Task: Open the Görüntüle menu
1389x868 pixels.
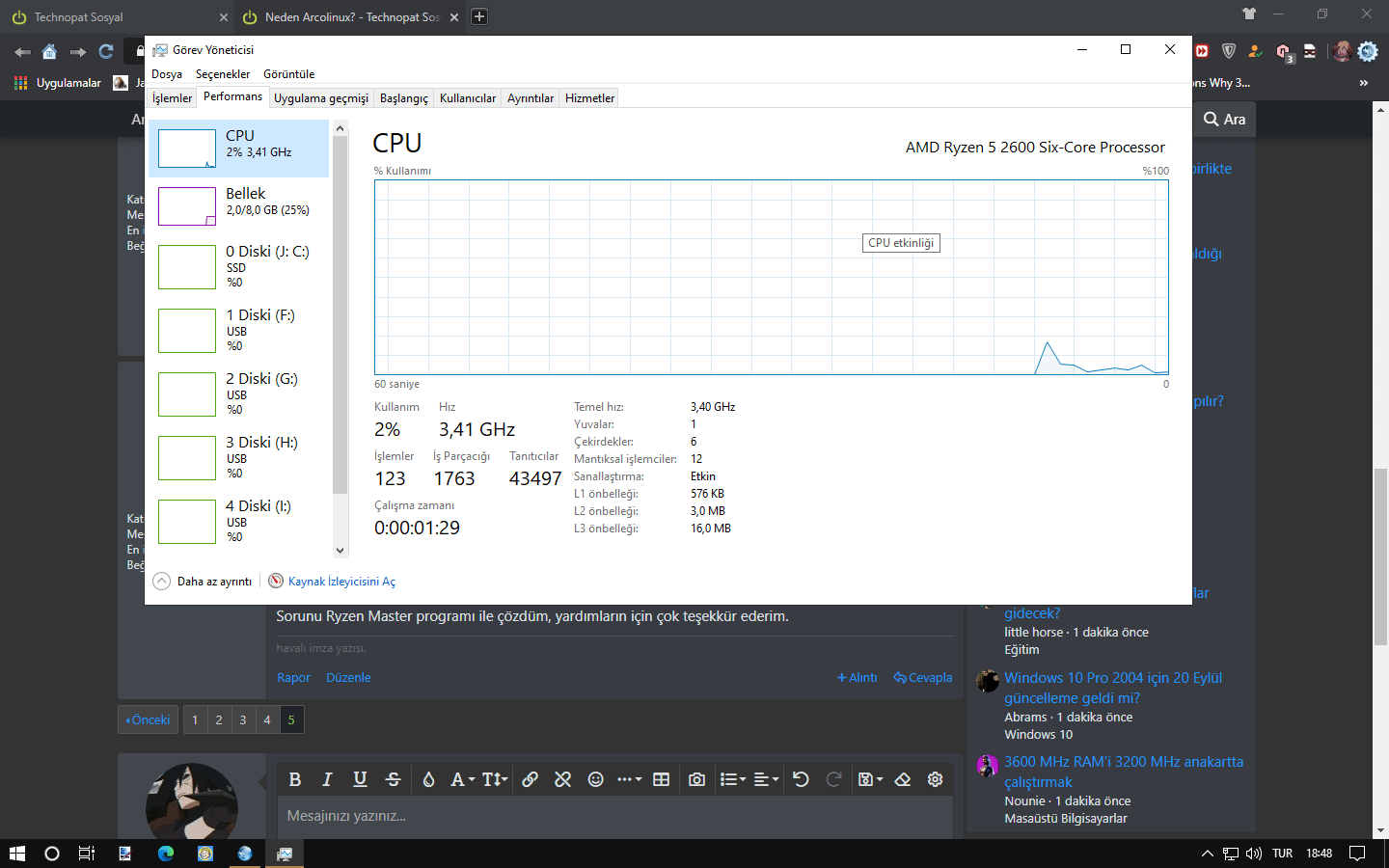Action: point(289,74)
